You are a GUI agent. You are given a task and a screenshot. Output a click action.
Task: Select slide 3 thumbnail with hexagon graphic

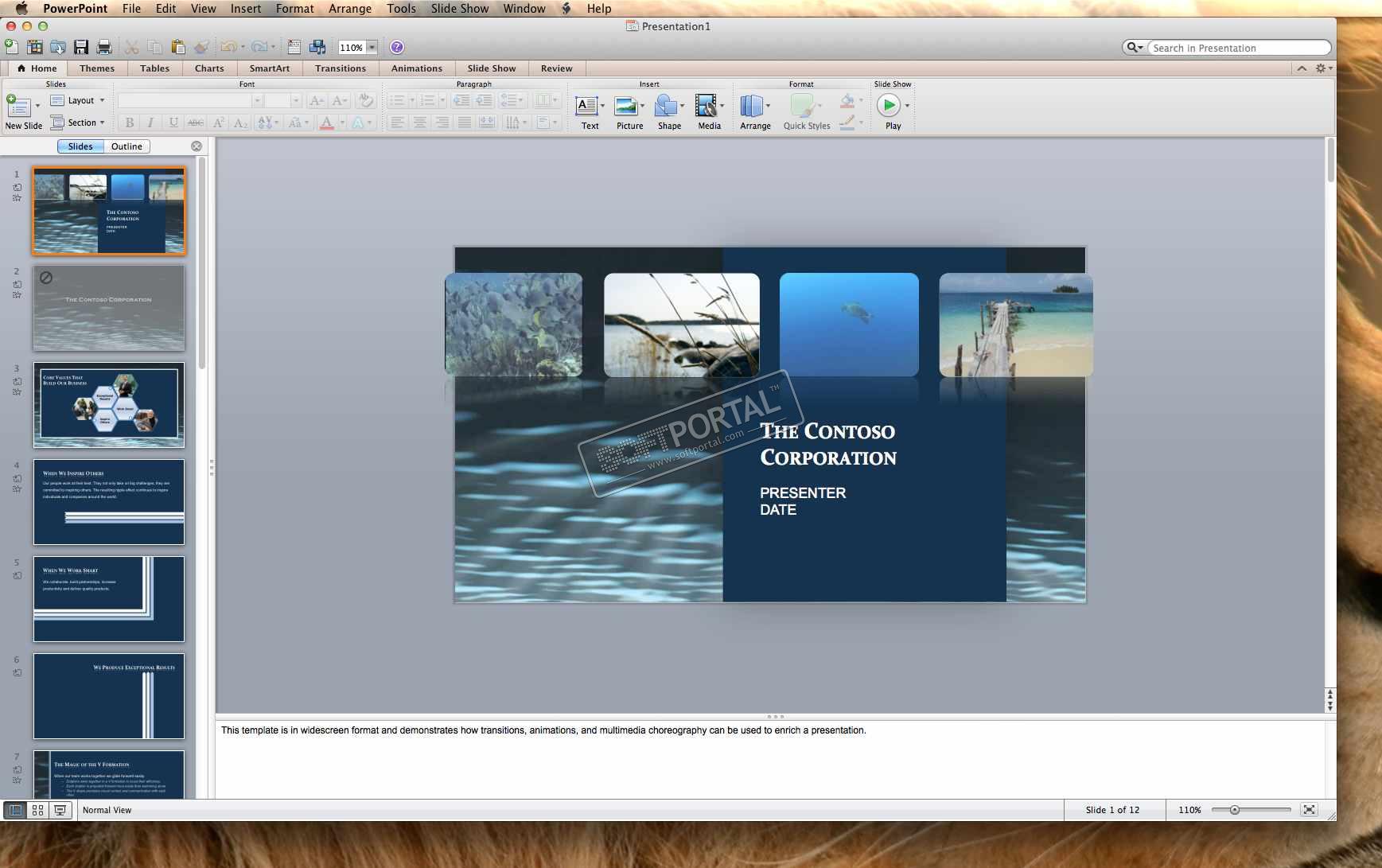point(109,405)
